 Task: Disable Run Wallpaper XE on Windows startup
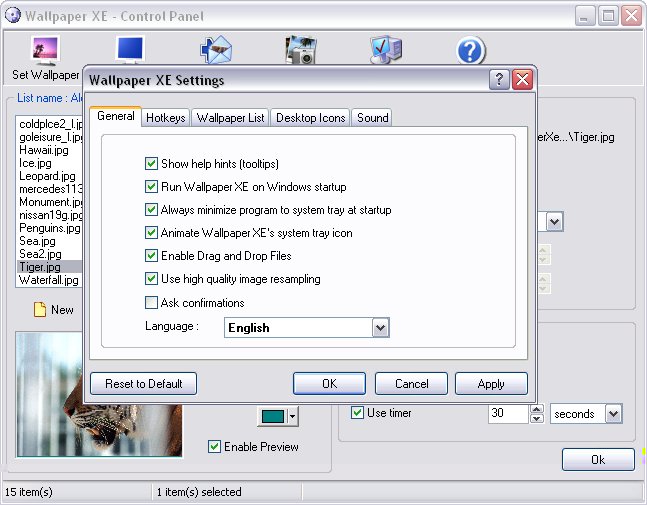[151, 187]
